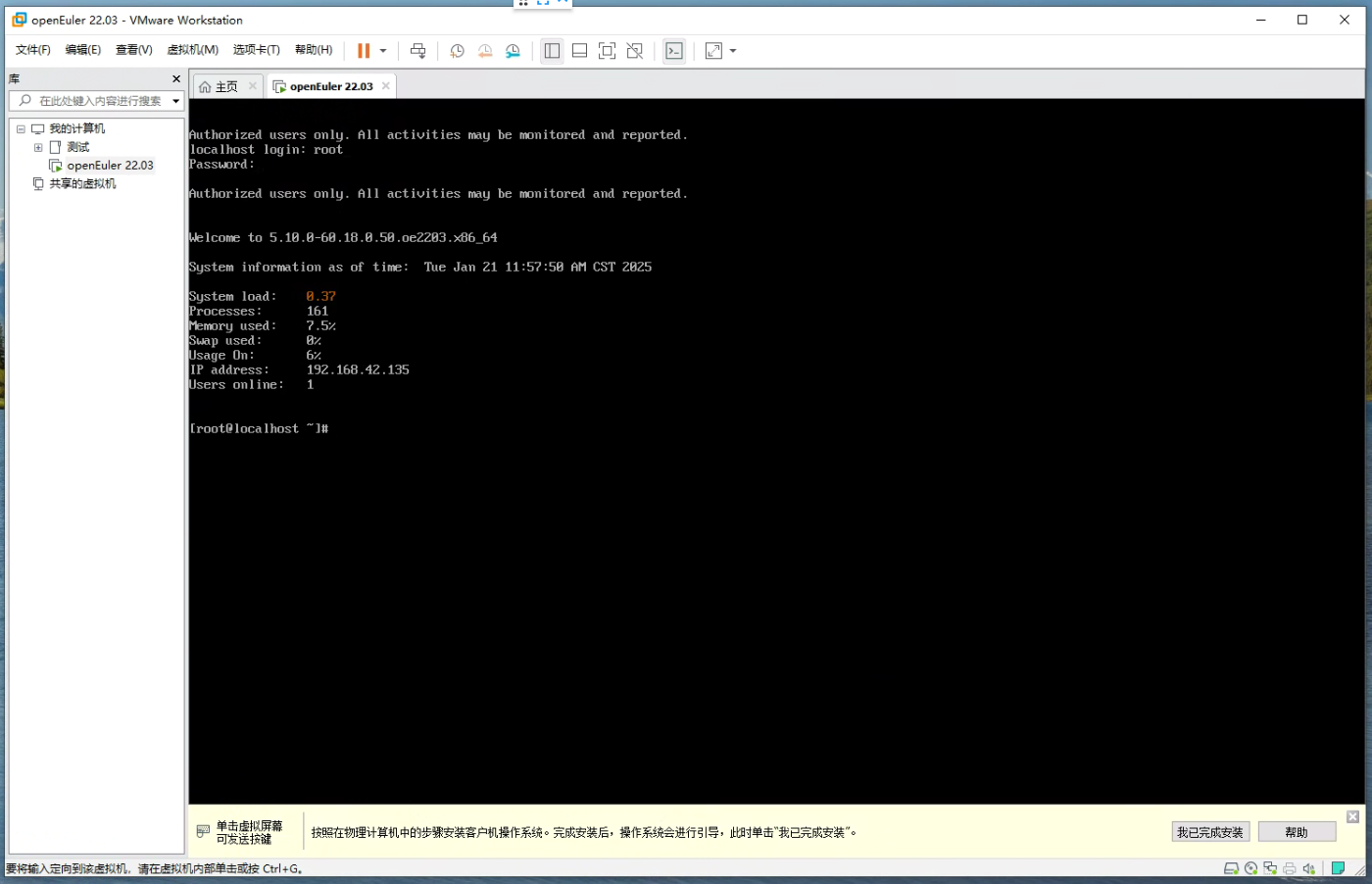
Task: Click the IP address 192.168.42.135 in the console
Action: [358, 370]
